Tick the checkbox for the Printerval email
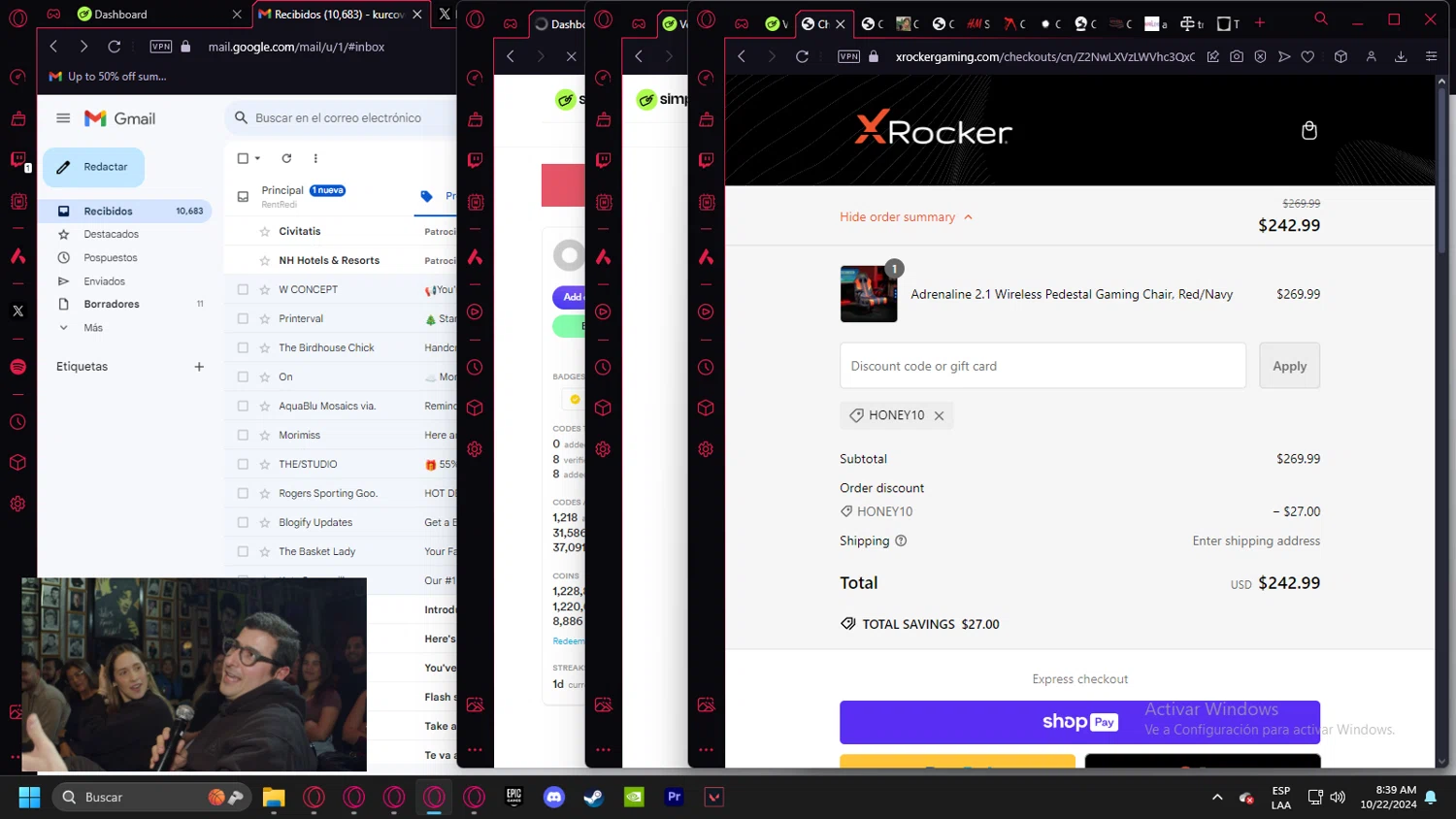This screenshot has width=1456, height=819. pos(243,318)
